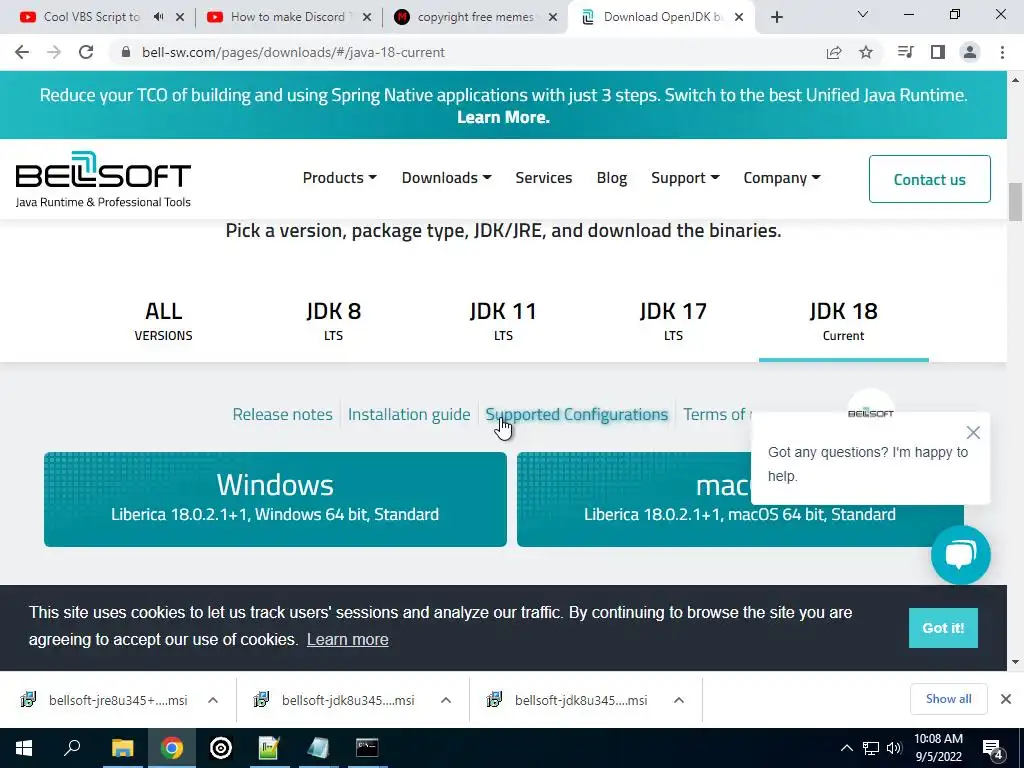This screenshot has height=768, width=1024.
Task: Click Chrome icon in taskbar
Action: 172,748
